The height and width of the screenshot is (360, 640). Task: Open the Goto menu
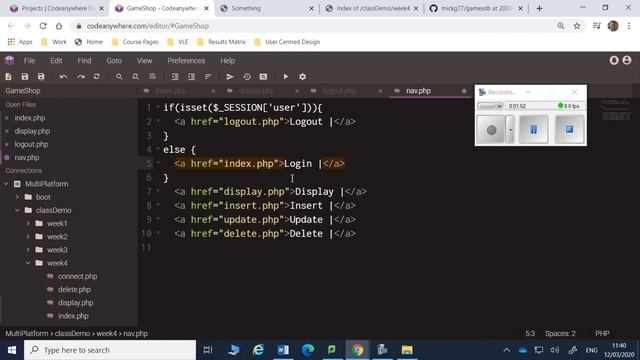[114, 61]
